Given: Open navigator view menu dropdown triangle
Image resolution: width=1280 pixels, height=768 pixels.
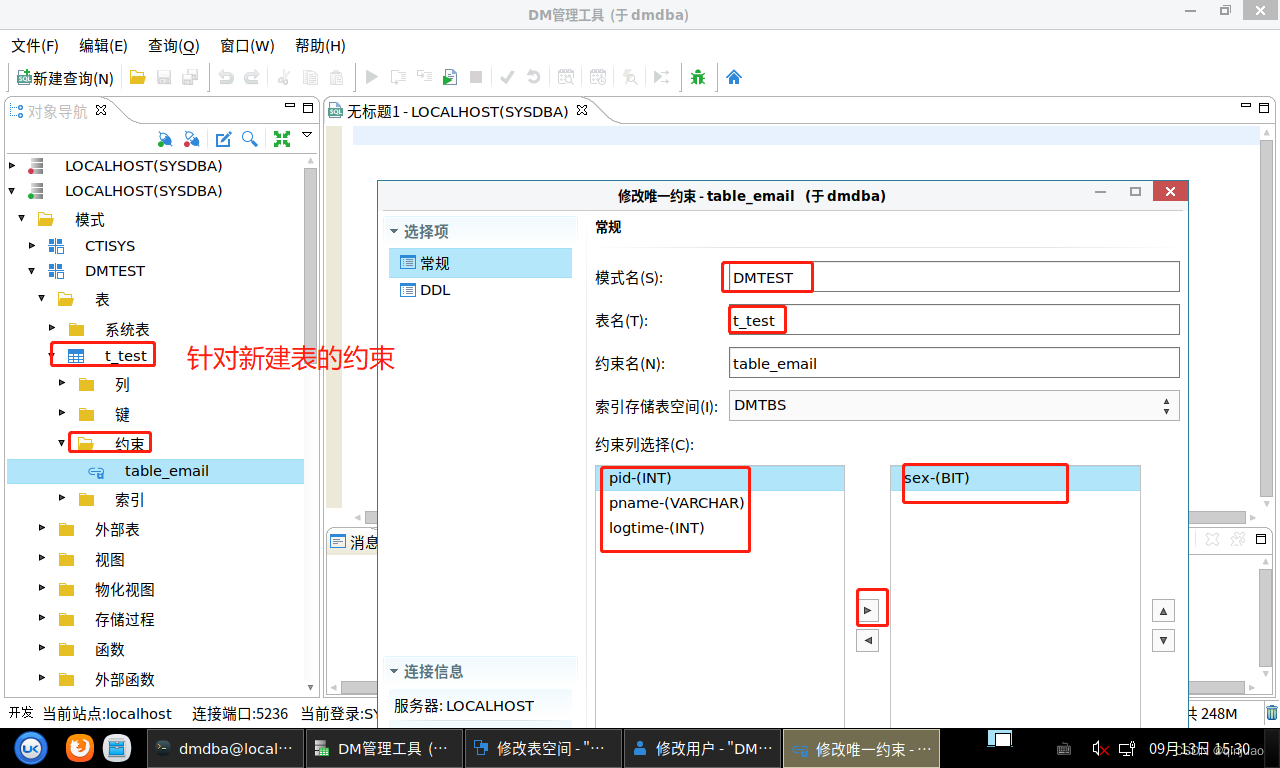Looking at the screenshot, I should pyautogui.click(x=307, y=135).
